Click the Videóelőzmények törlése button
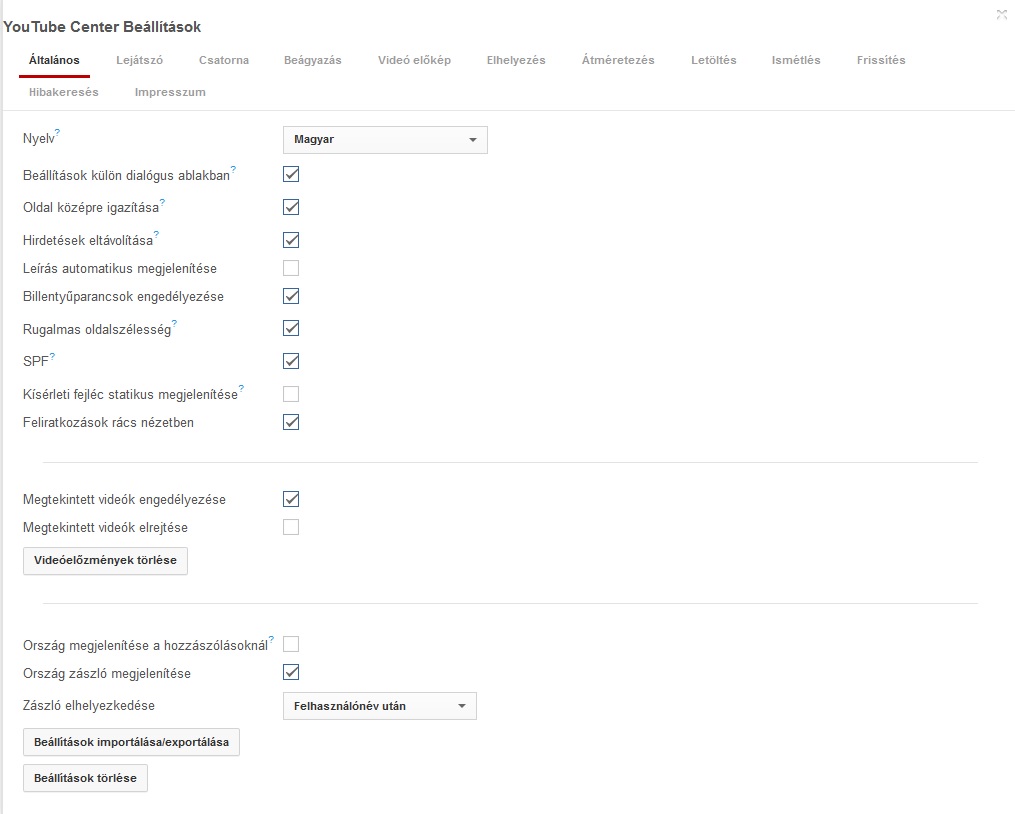Viewport: 1015px width, 814px height. coord(105,561)
